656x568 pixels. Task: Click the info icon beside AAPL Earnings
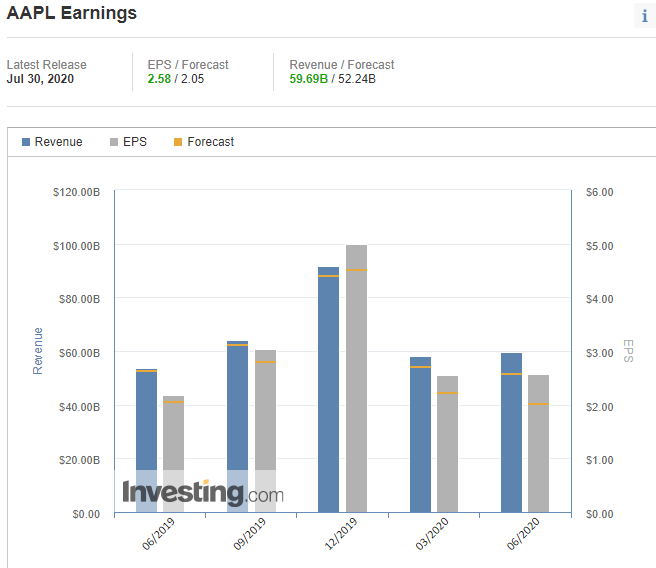[x=645, y=16]
